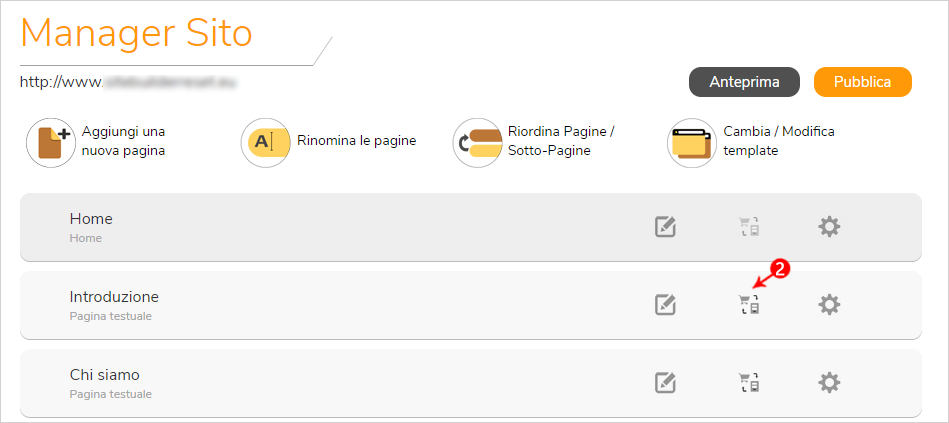949x423 pixels.
Task: Click the Anteprima button
Action: pyautogui.click(x=744, y=82)
